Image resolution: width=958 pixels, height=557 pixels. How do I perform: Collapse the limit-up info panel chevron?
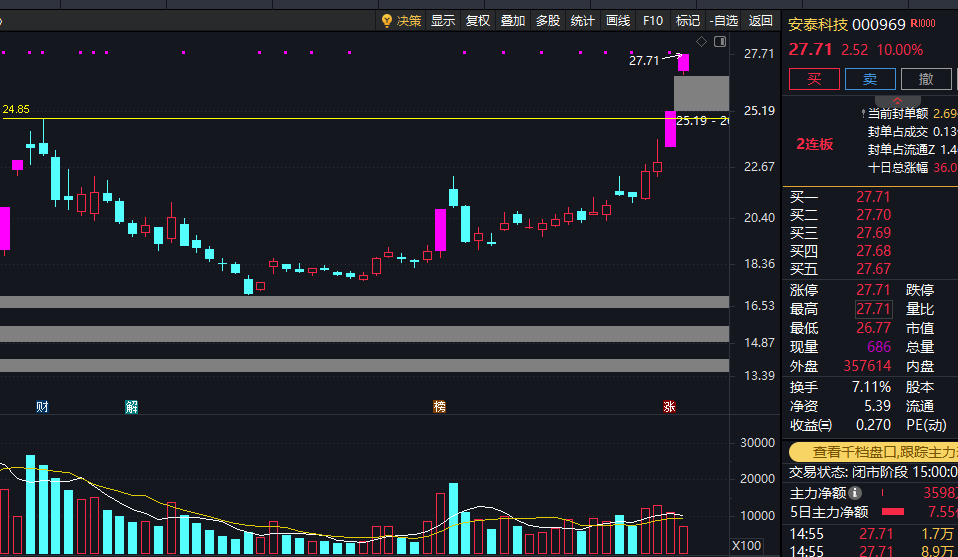pos(898,101)
